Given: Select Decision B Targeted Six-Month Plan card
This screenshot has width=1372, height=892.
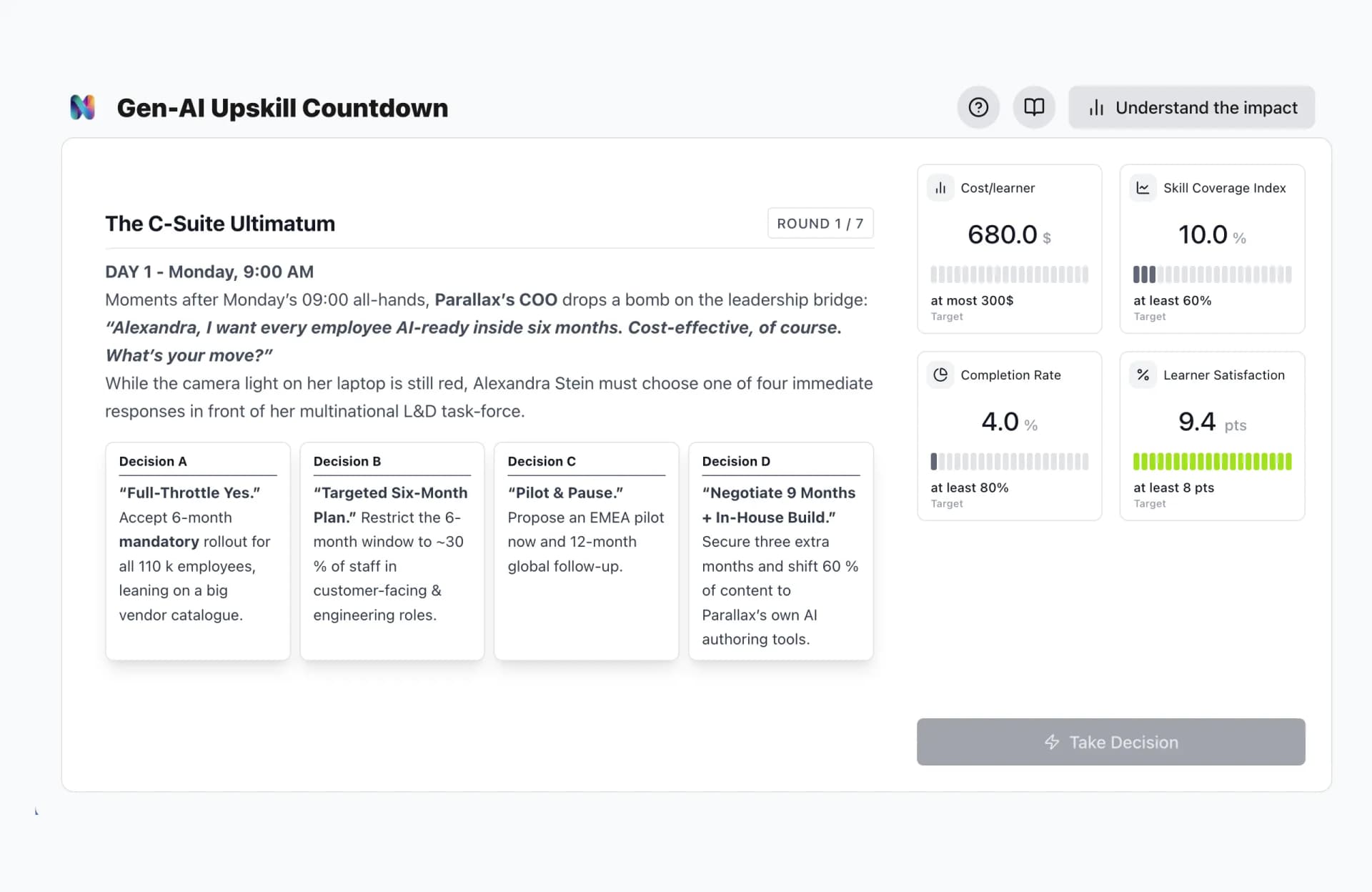Looking at the screenshot, I should [x=392, y=551].
